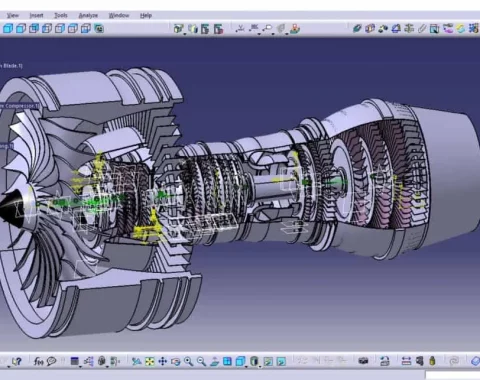Open the f(x) Formula tool
The height and width of the screenshot is (380, 480).
click(x=38, y=361)
